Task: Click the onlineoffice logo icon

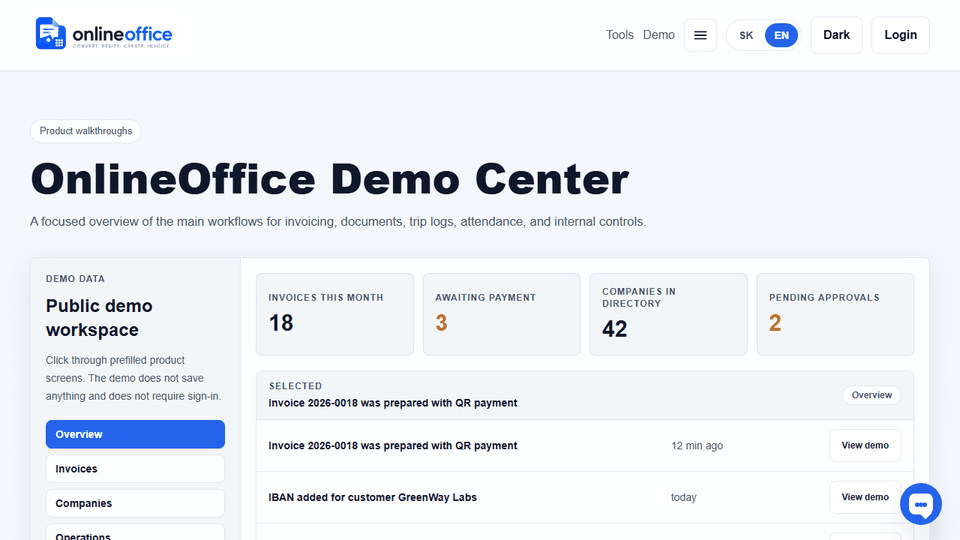Action: coord(50,33)
